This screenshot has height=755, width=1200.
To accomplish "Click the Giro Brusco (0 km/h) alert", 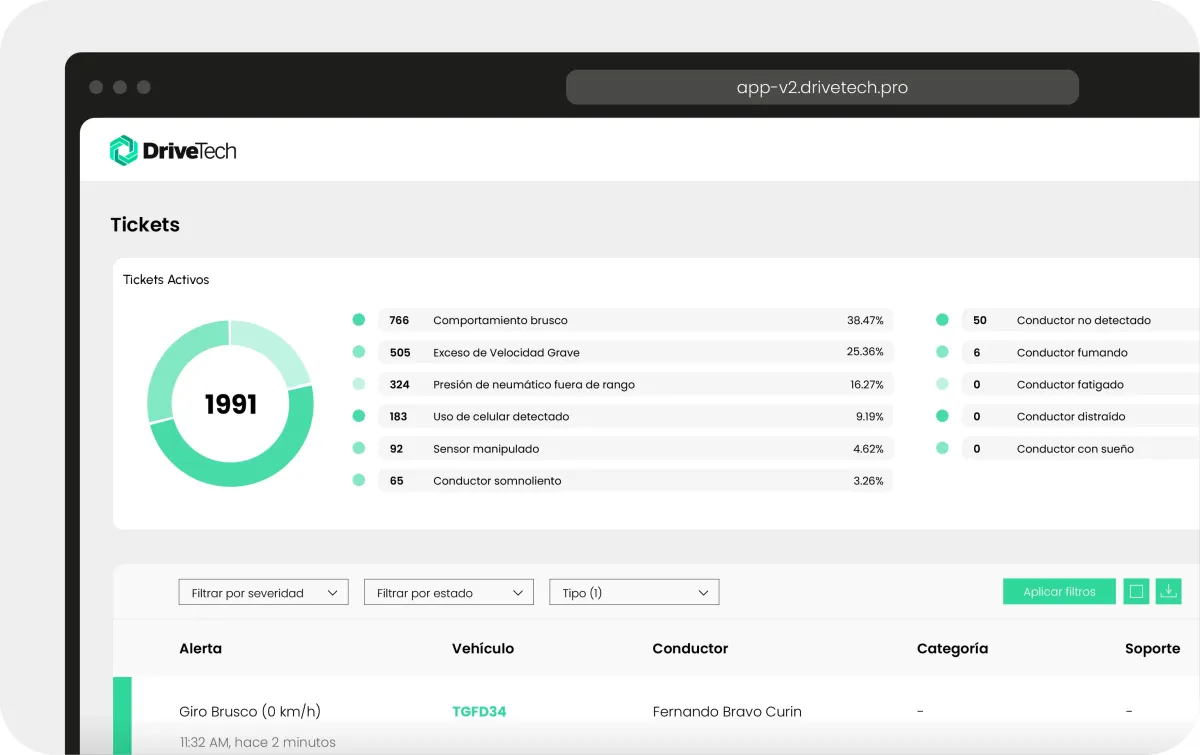I will (250, 712).
